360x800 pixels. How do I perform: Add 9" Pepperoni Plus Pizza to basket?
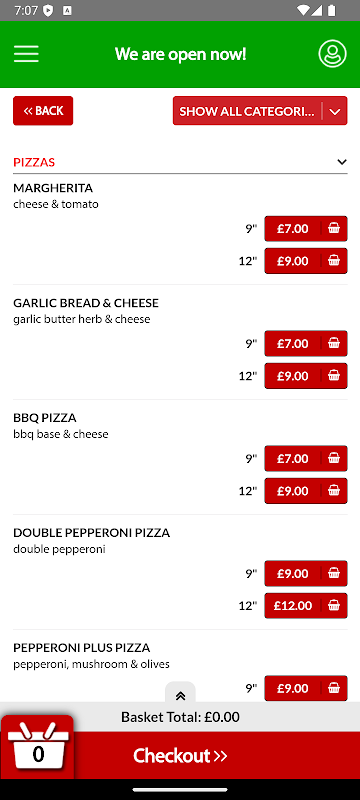coord(306,688)
